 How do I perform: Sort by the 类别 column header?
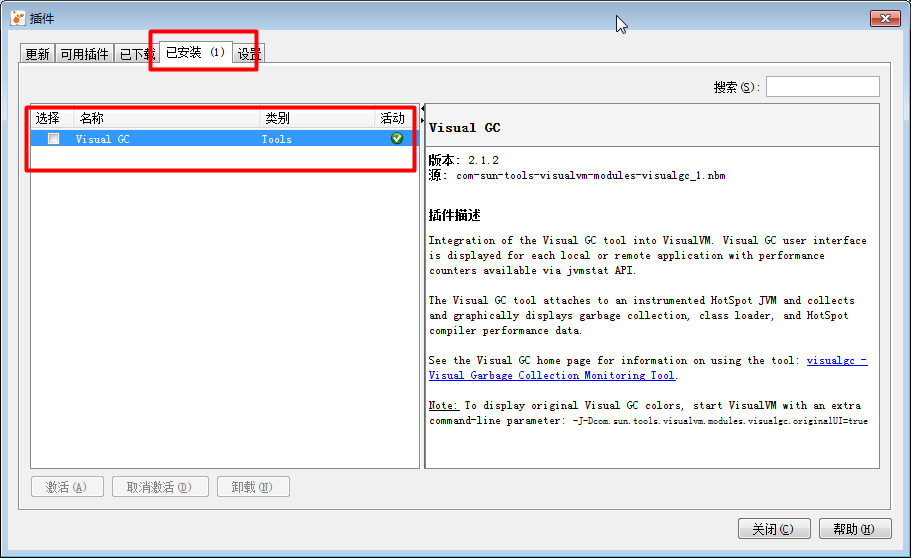(317, 118)
